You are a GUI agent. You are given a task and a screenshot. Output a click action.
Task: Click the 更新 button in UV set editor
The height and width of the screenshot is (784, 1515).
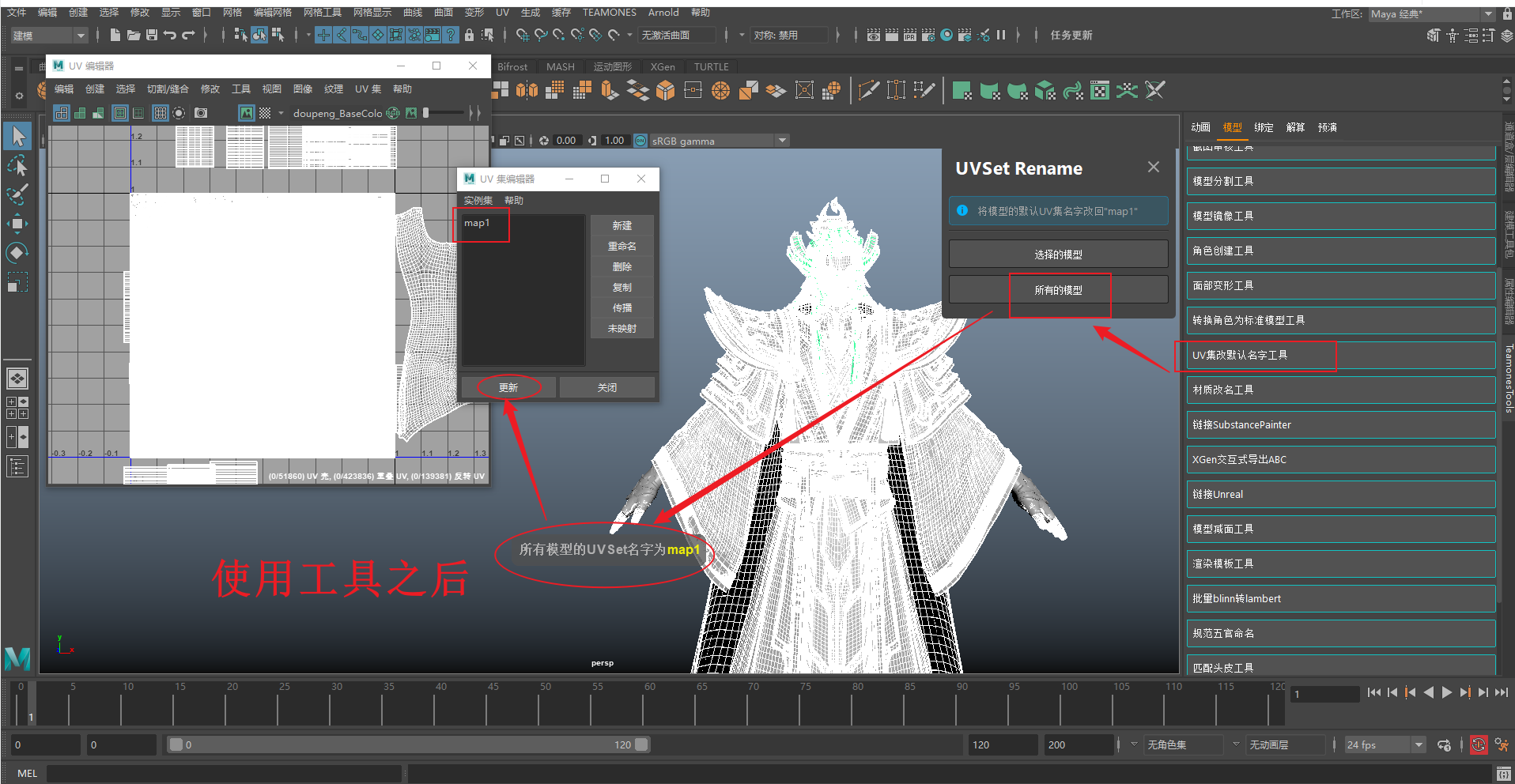click(x=508, y=387)
